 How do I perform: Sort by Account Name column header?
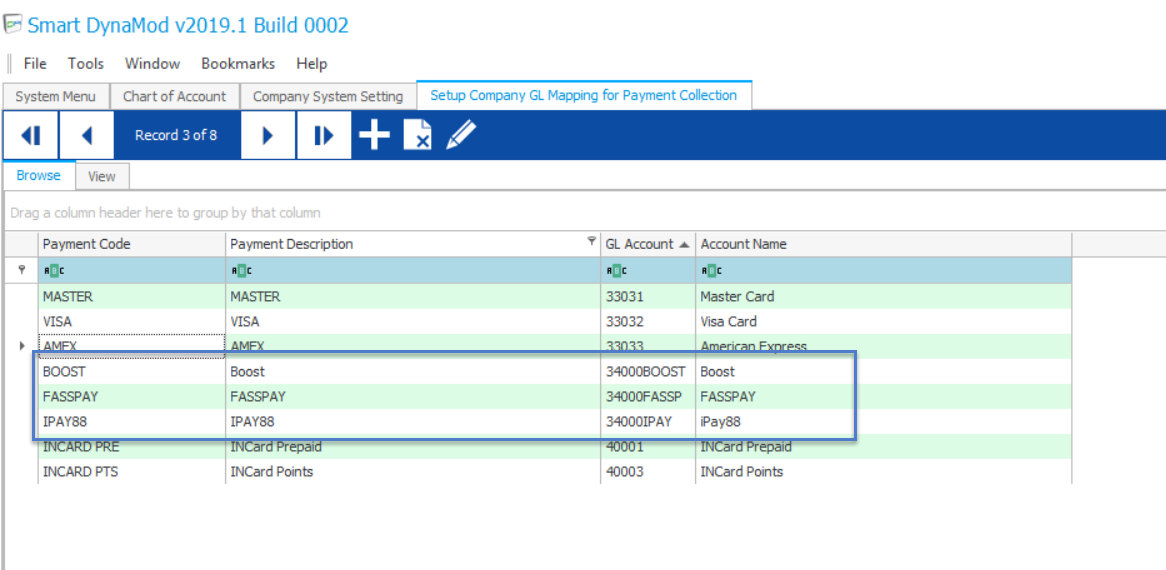point(883,244)
